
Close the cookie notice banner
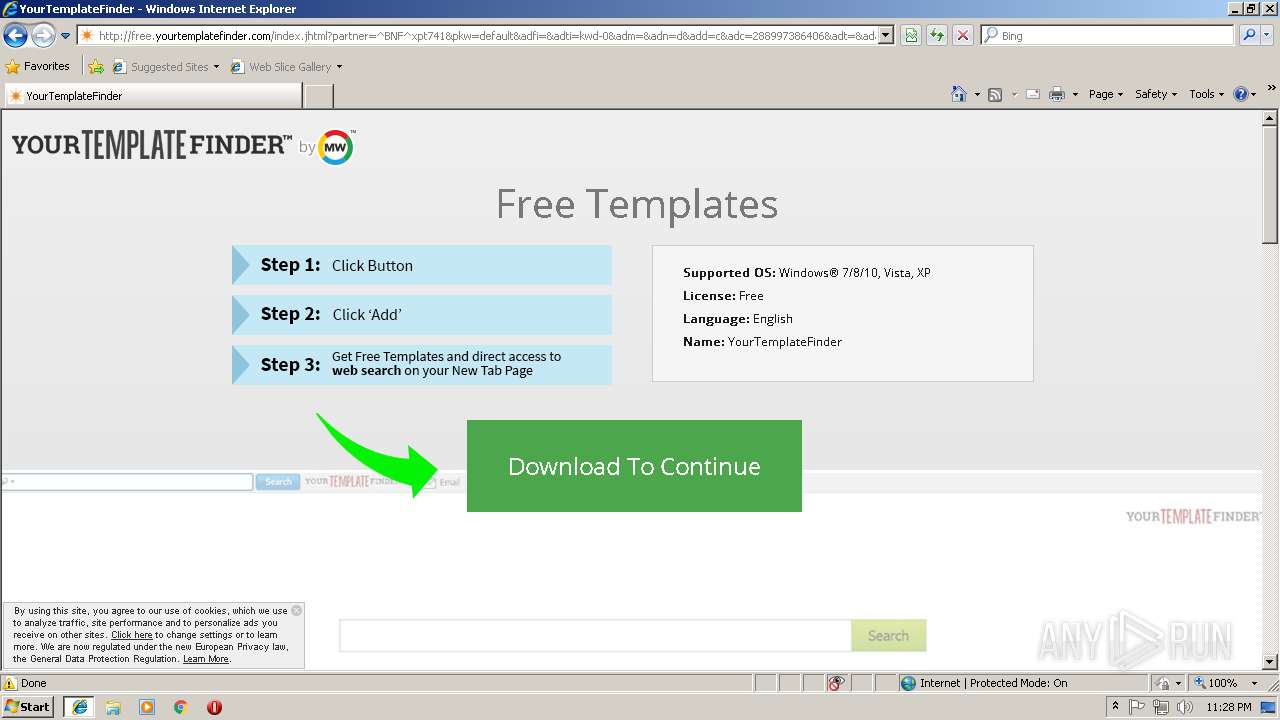coord(296,610)
